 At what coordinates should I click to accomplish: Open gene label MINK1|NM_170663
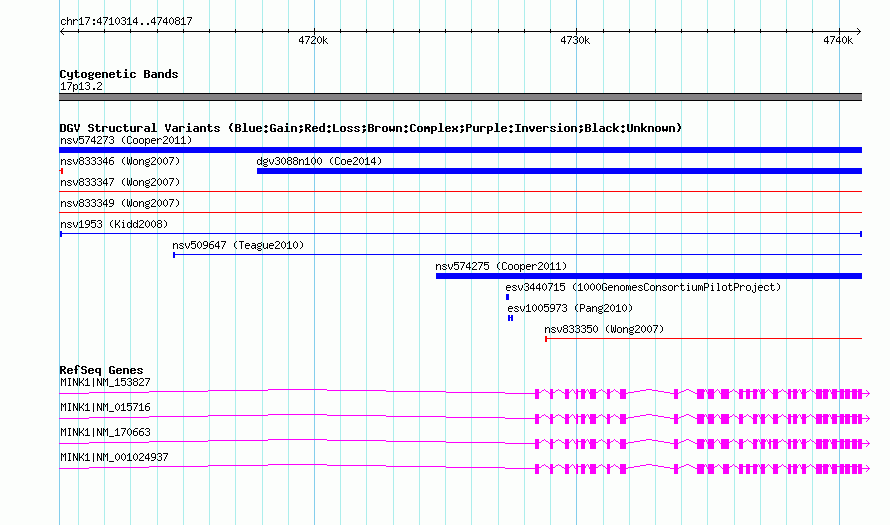pos(105,432)
